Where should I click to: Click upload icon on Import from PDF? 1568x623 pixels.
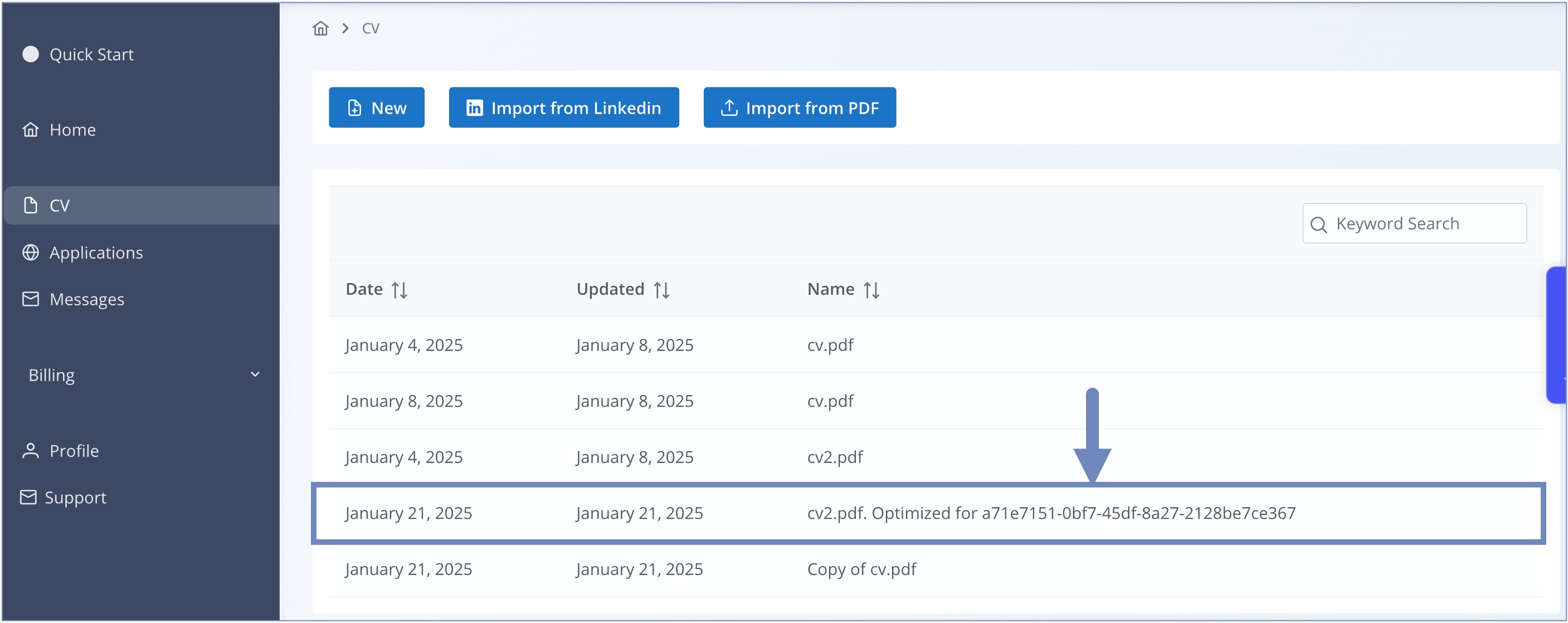(729, 108)
